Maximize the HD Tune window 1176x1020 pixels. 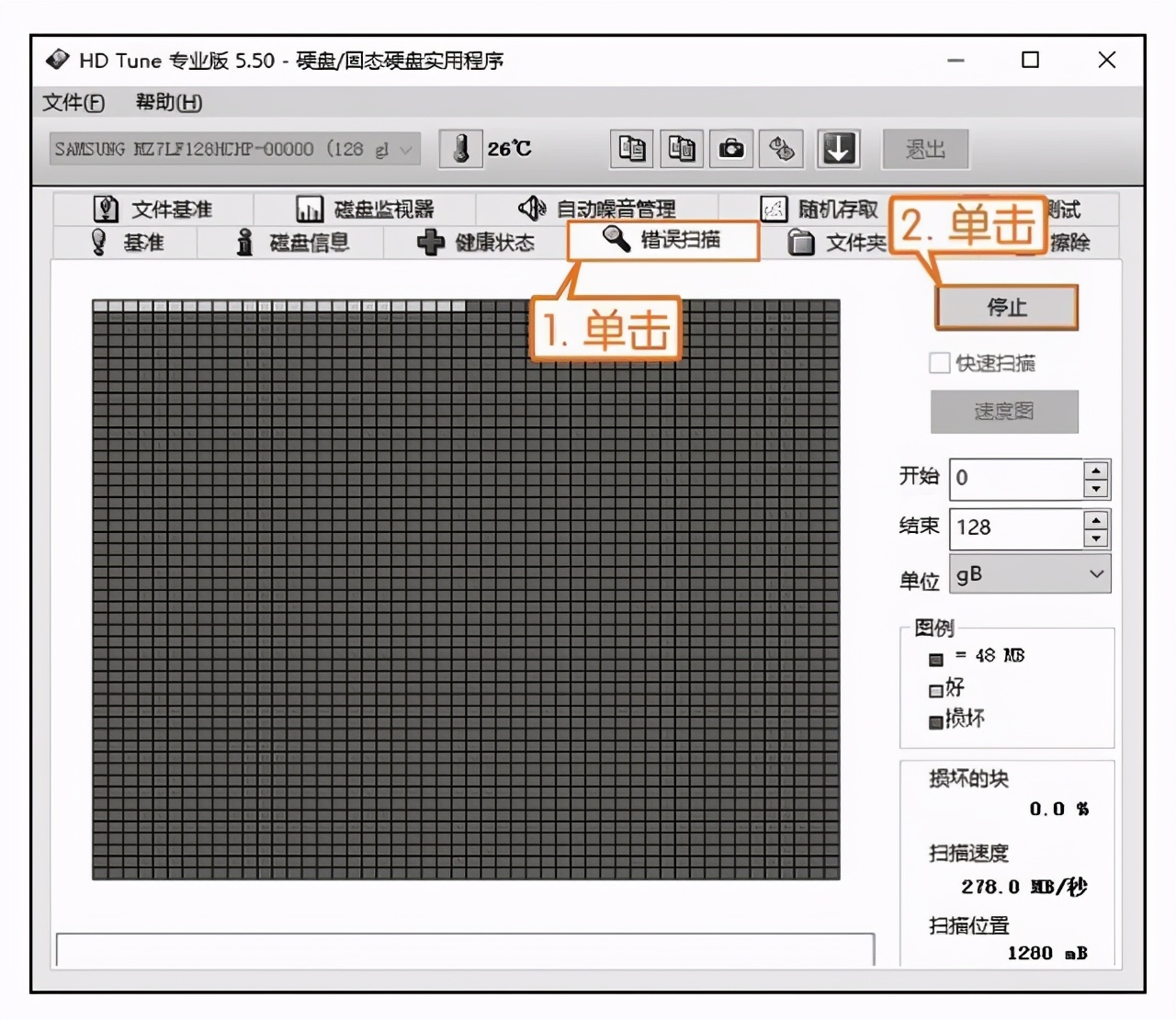click(1031, 61)
